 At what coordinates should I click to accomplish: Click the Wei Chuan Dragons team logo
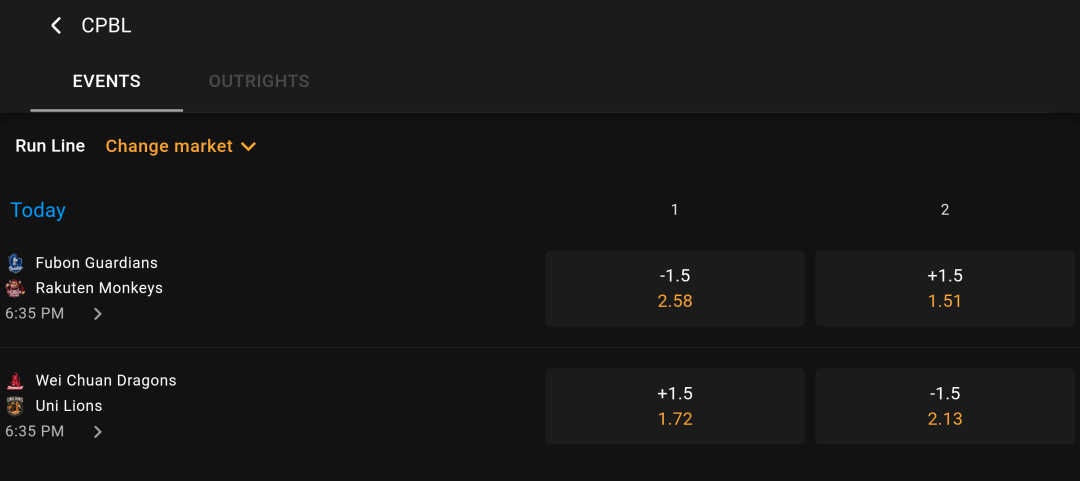point(15,381)
